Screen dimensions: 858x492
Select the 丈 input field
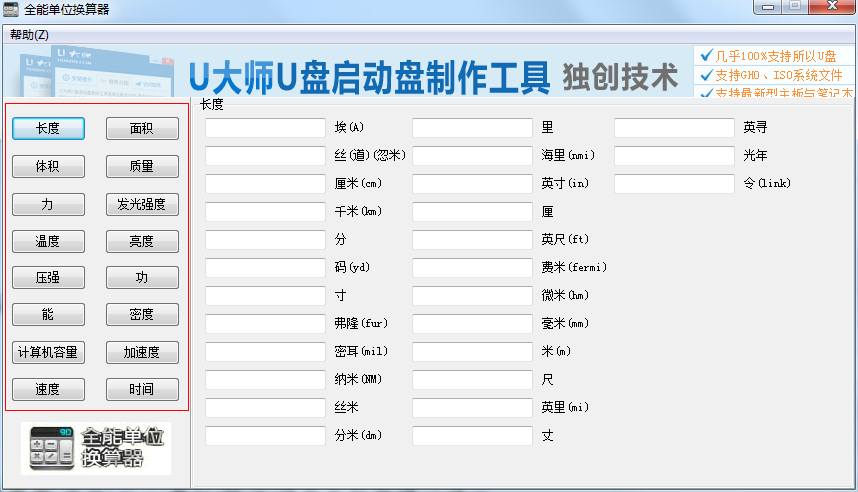click(x=472, y=436)
